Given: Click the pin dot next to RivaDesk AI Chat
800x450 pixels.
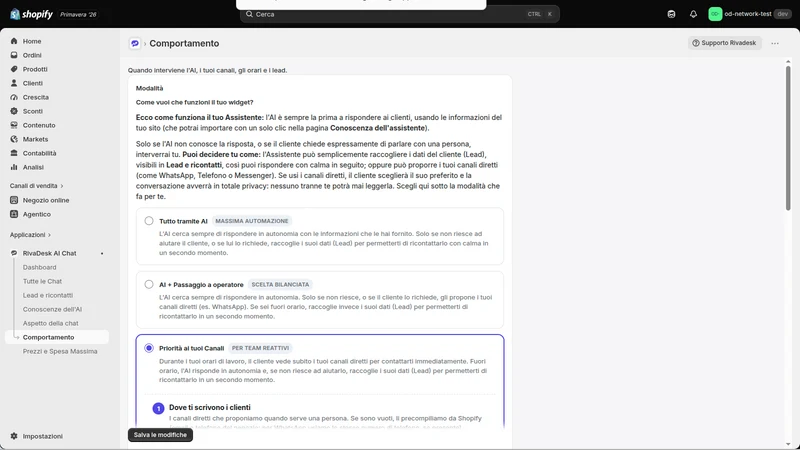Looking at the screenshot, I should [102, 254].
